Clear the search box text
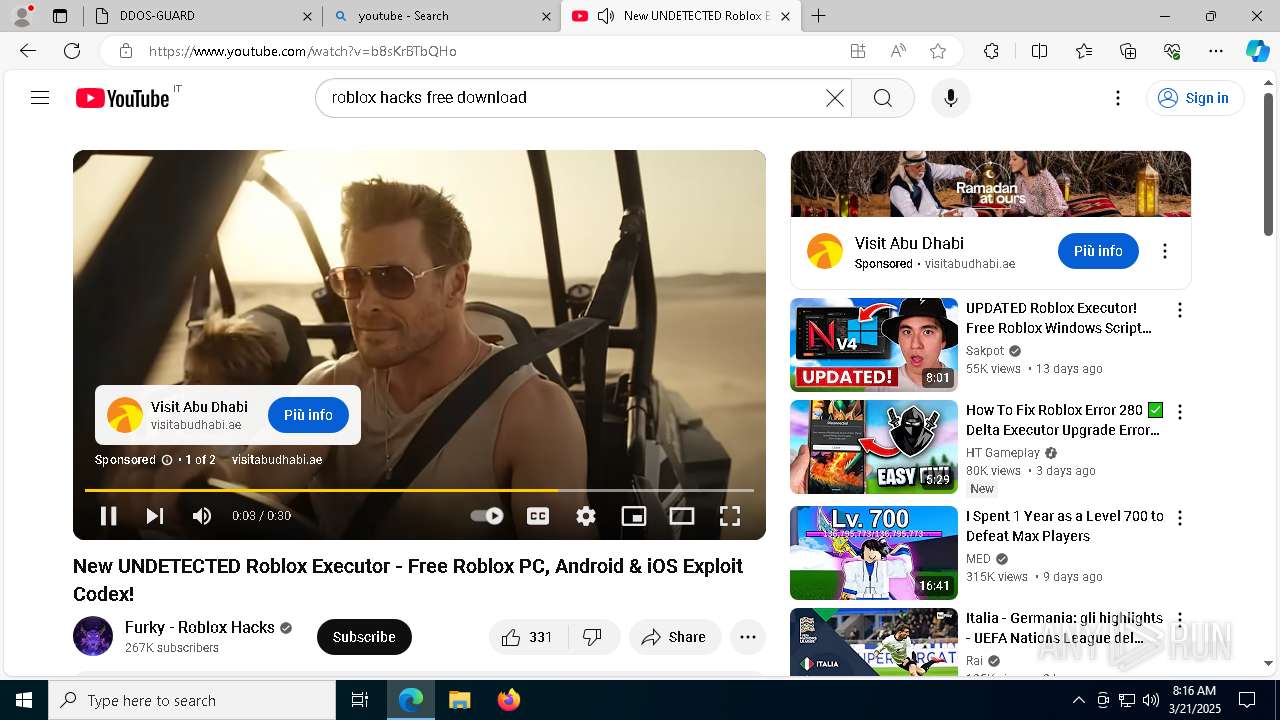 tap(834, 98)
